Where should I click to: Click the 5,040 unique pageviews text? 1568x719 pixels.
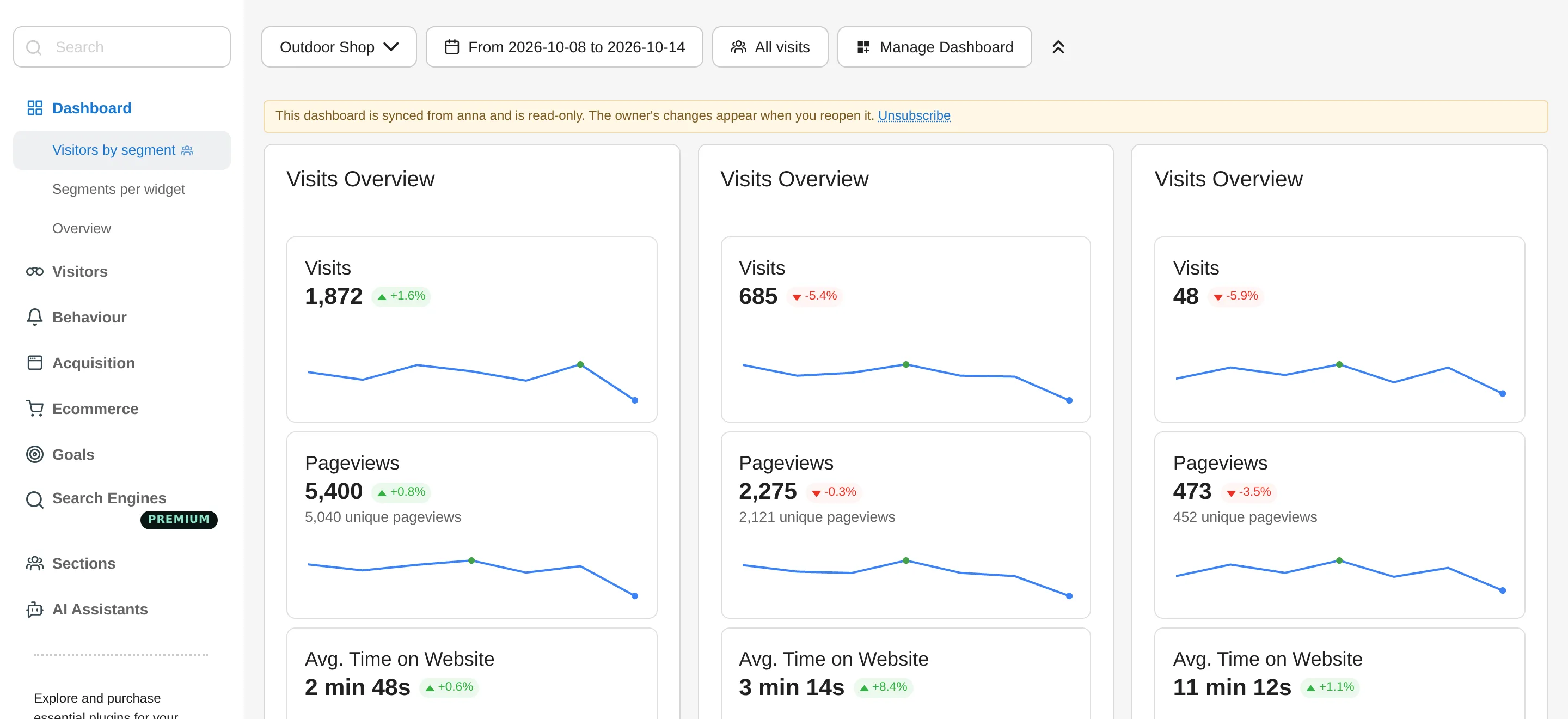(383, 517)
